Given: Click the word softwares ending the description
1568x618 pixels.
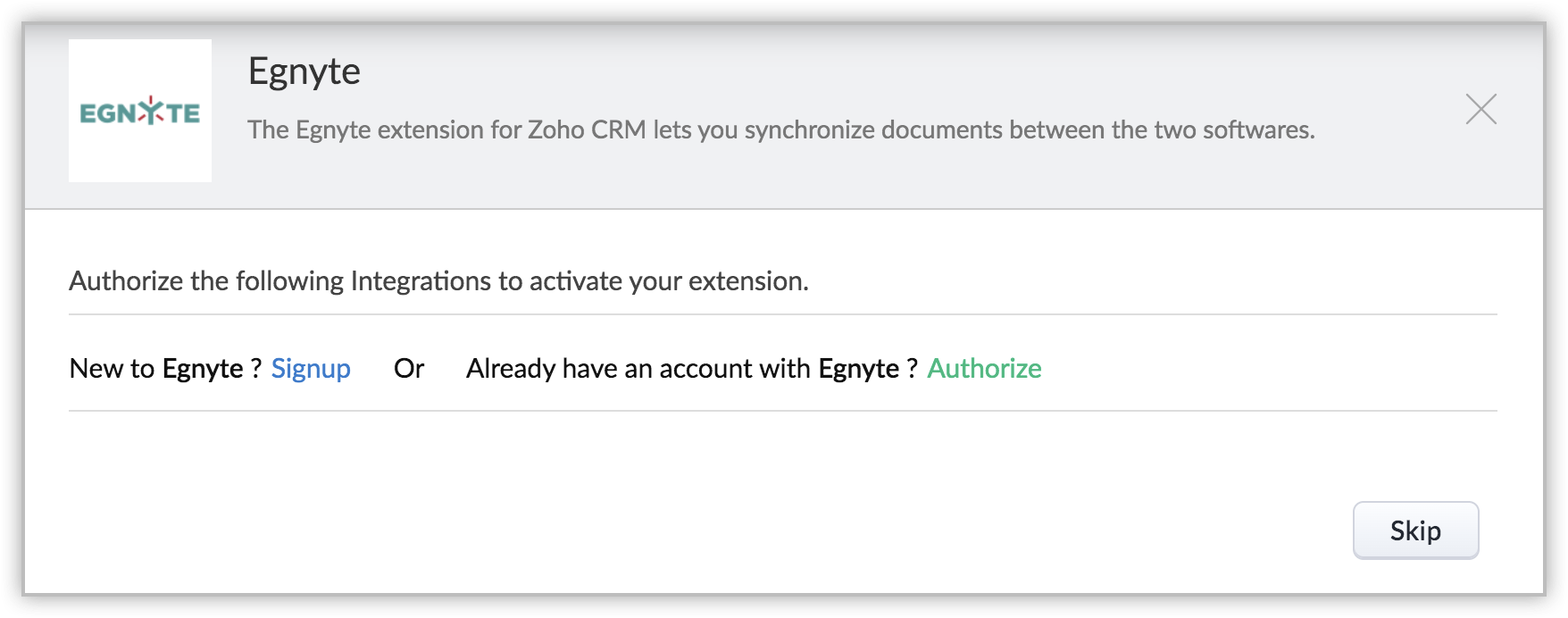Looking at the screenshot, I should pyautogui.click(x=1257, y=130).
